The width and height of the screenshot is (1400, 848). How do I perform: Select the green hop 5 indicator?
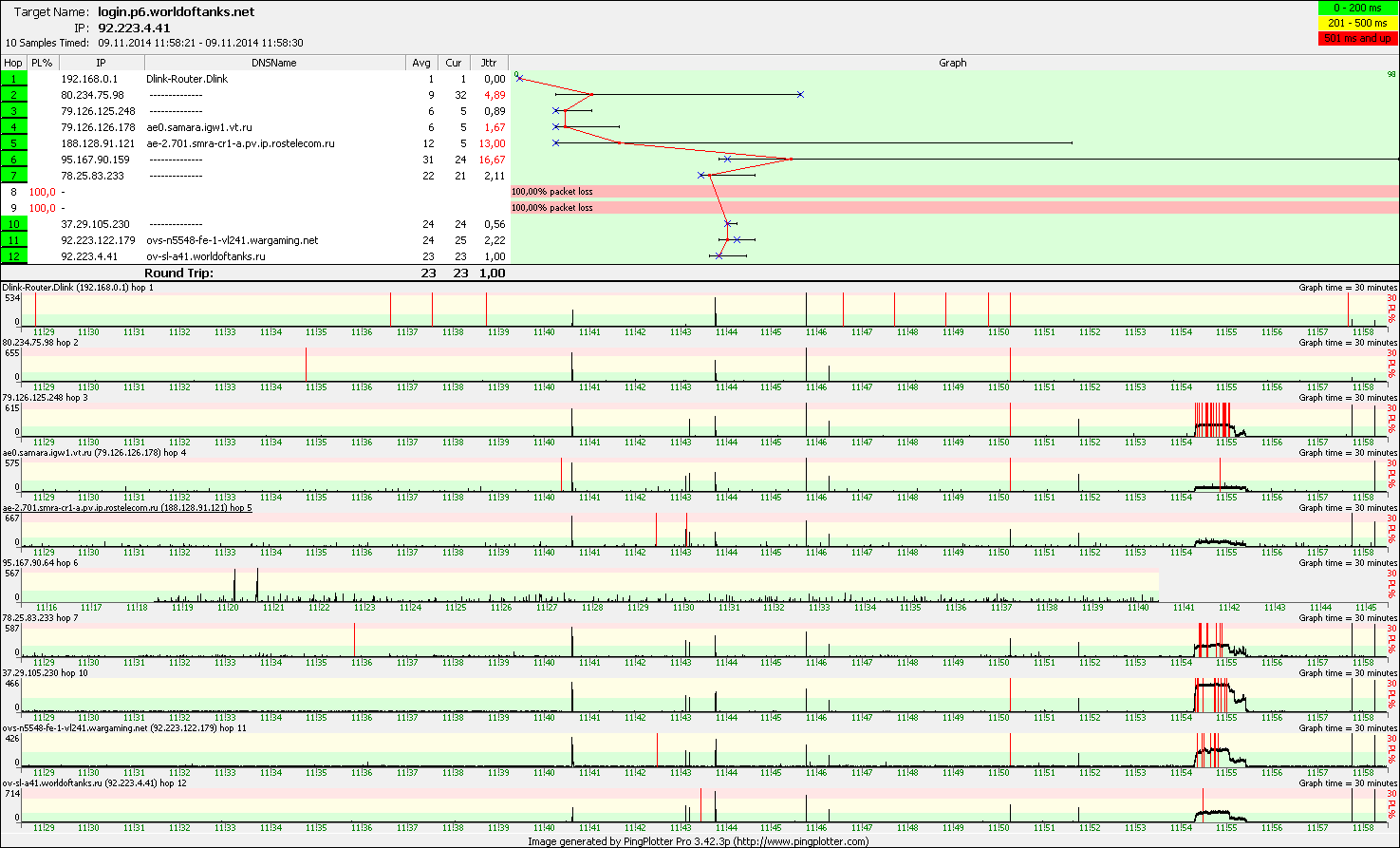tap(14, 143)
